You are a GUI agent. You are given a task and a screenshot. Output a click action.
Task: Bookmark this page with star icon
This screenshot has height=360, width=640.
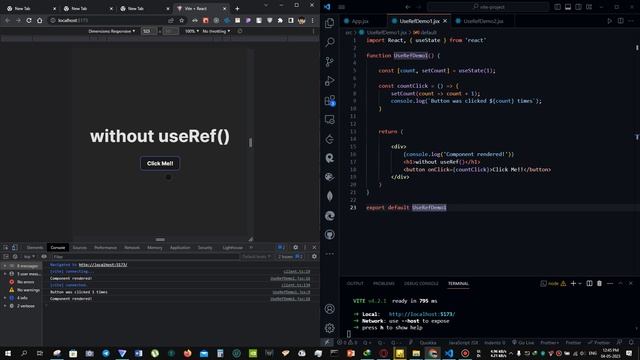click(182, 20)
